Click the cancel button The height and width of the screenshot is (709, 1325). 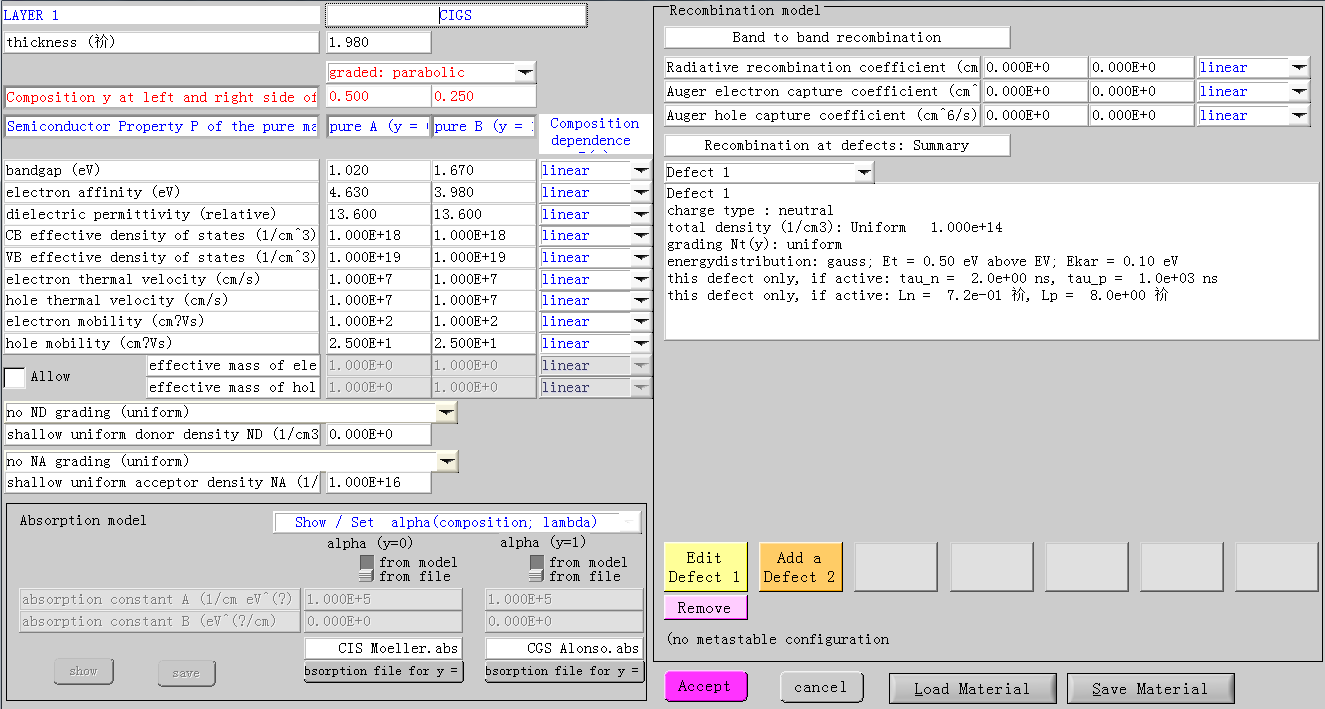click(x=821, y=687)
